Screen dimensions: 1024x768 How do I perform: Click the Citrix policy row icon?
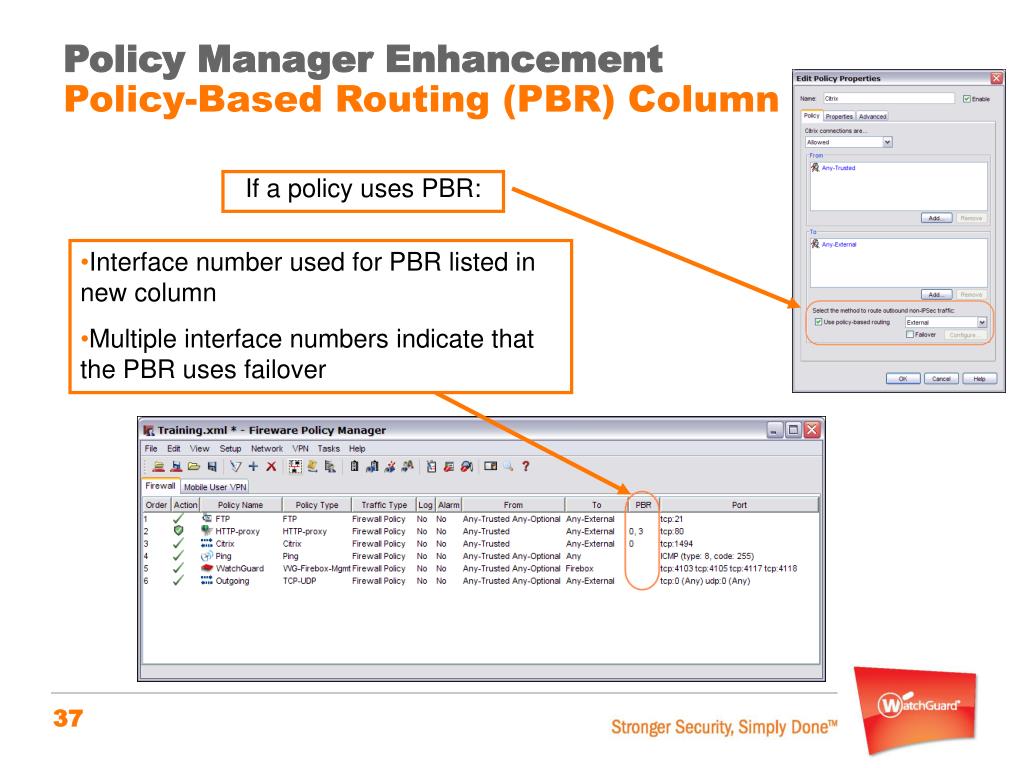(207, 543)
